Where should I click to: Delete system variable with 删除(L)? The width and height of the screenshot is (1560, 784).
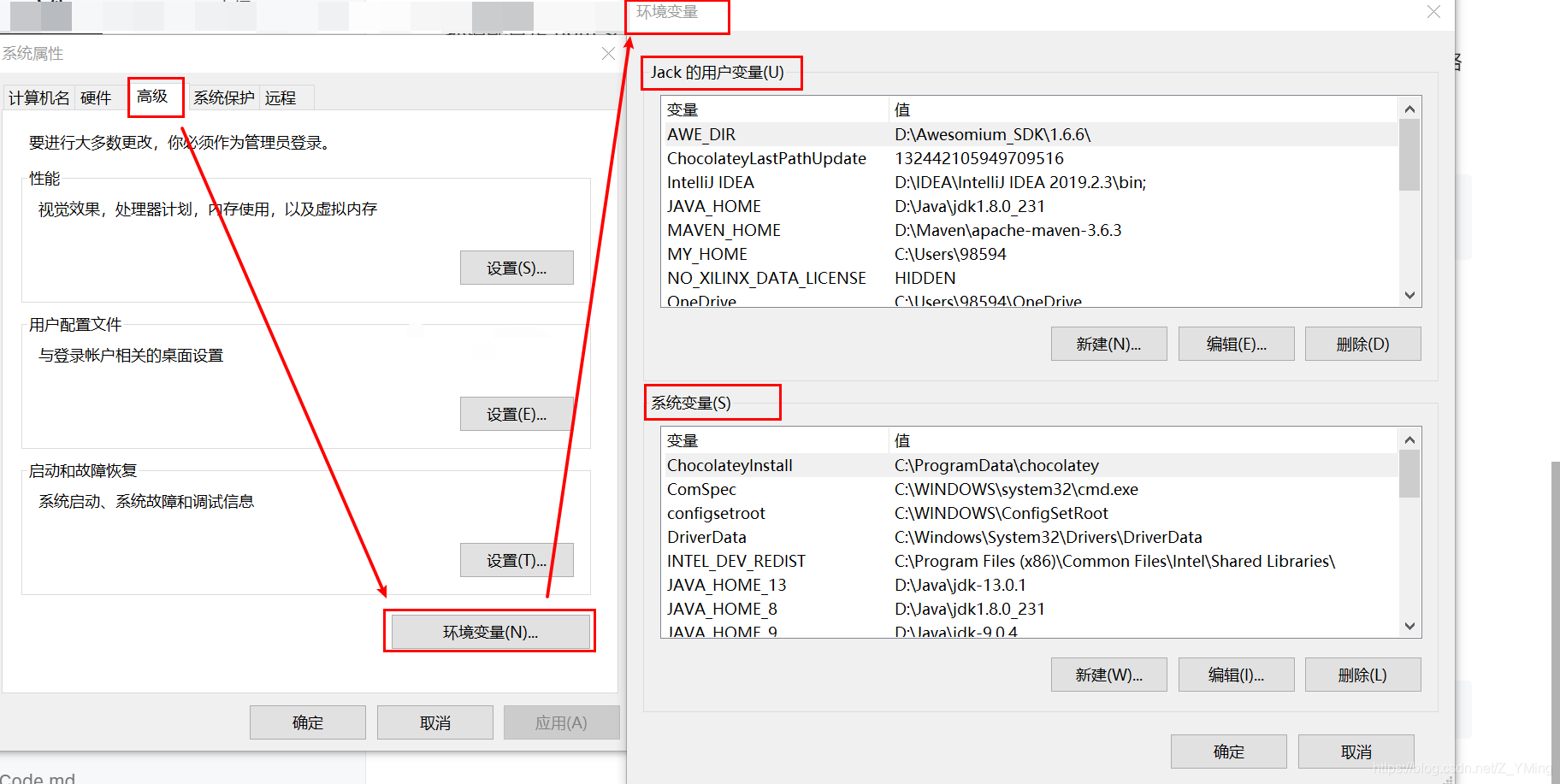click(x=1363, y=675)
